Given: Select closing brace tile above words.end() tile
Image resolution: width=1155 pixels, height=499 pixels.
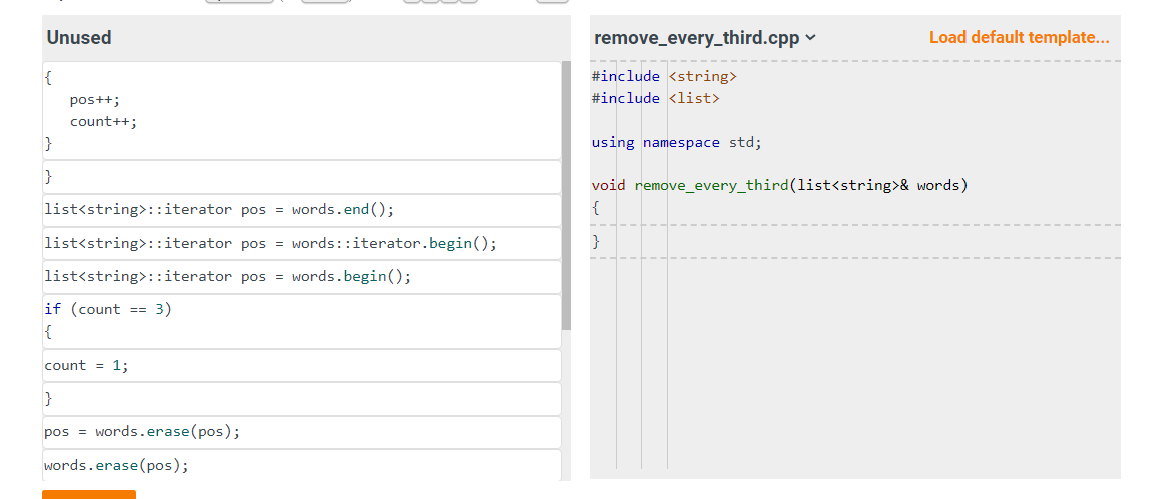Looking at the screenshot, I should pyautogui.click(x=302, y=177).
